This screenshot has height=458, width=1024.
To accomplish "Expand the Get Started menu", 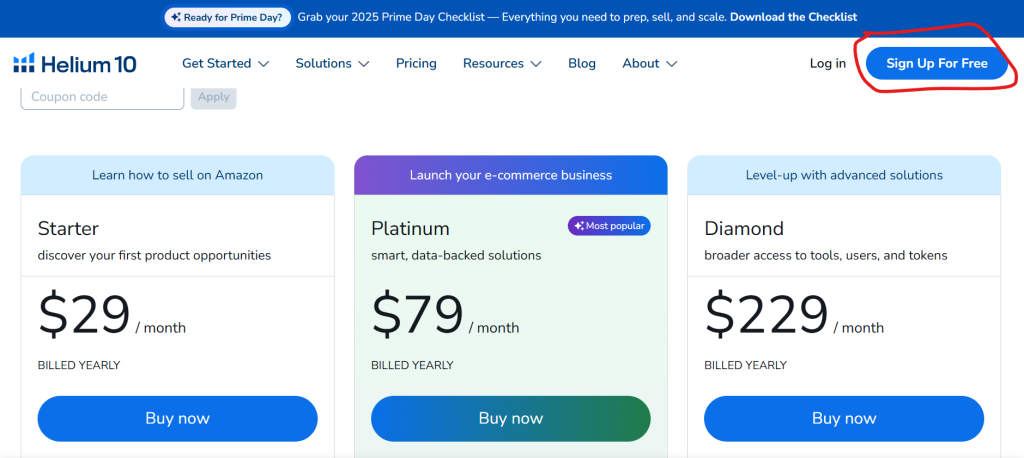I will pos(225,63).
